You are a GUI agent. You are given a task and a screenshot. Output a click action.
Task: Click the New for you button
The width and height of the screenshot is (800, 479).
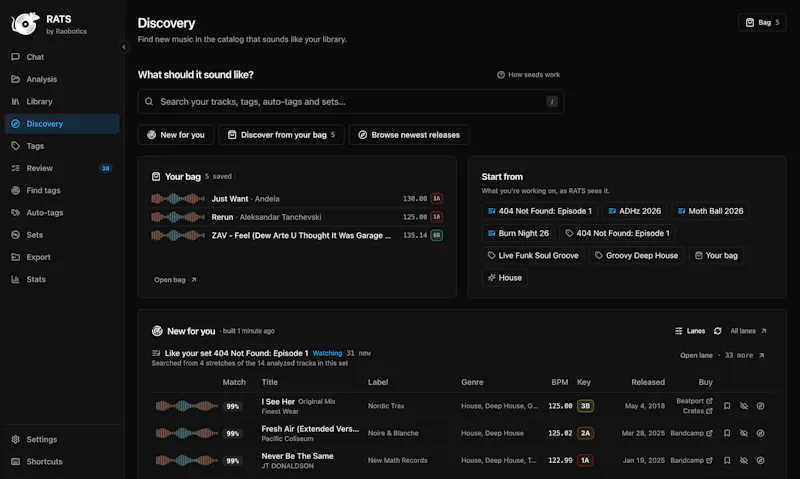coord(176,135)
